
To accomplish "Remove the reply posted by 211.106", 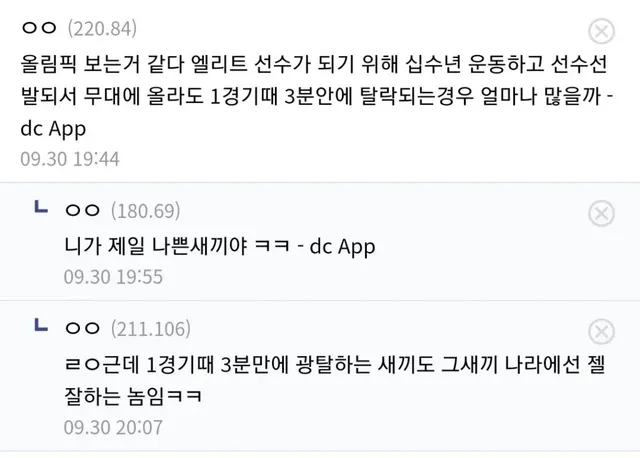I will coord(601,331).
